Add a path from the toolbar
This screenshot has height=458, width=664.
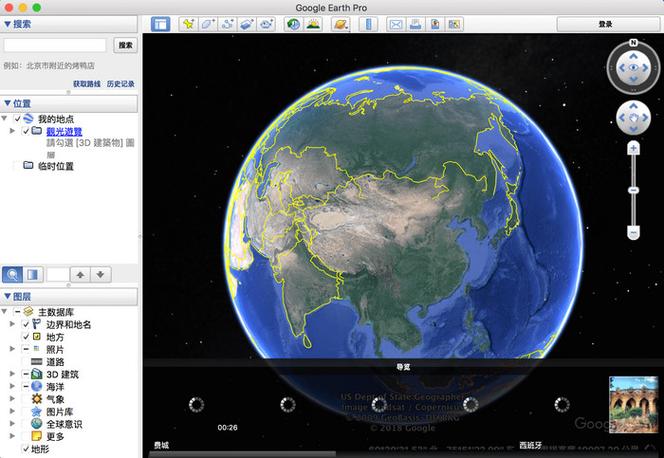(227, 24)
